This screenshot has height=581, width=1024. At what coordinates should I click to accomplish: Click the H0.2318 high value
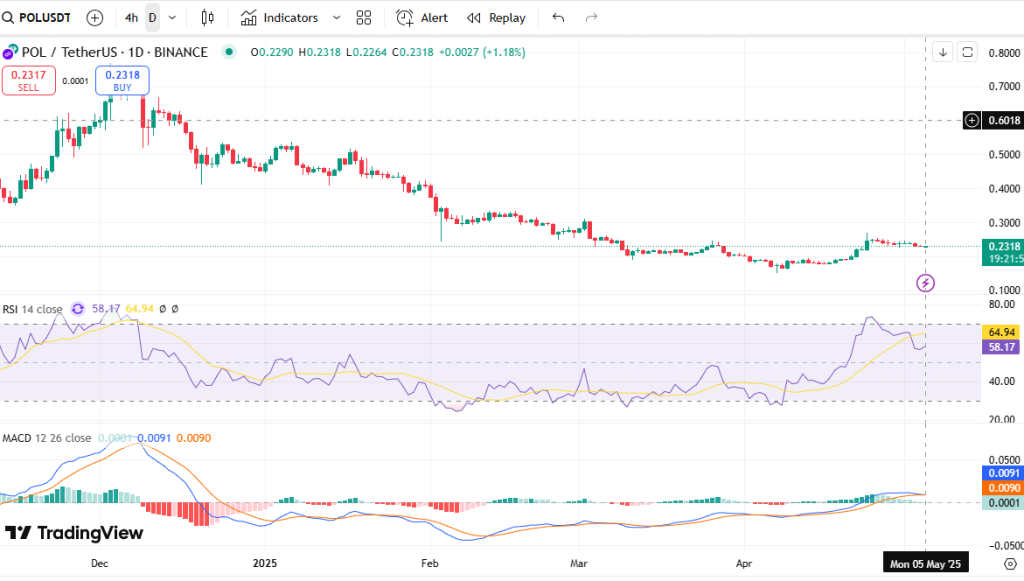tap(319, 52)
